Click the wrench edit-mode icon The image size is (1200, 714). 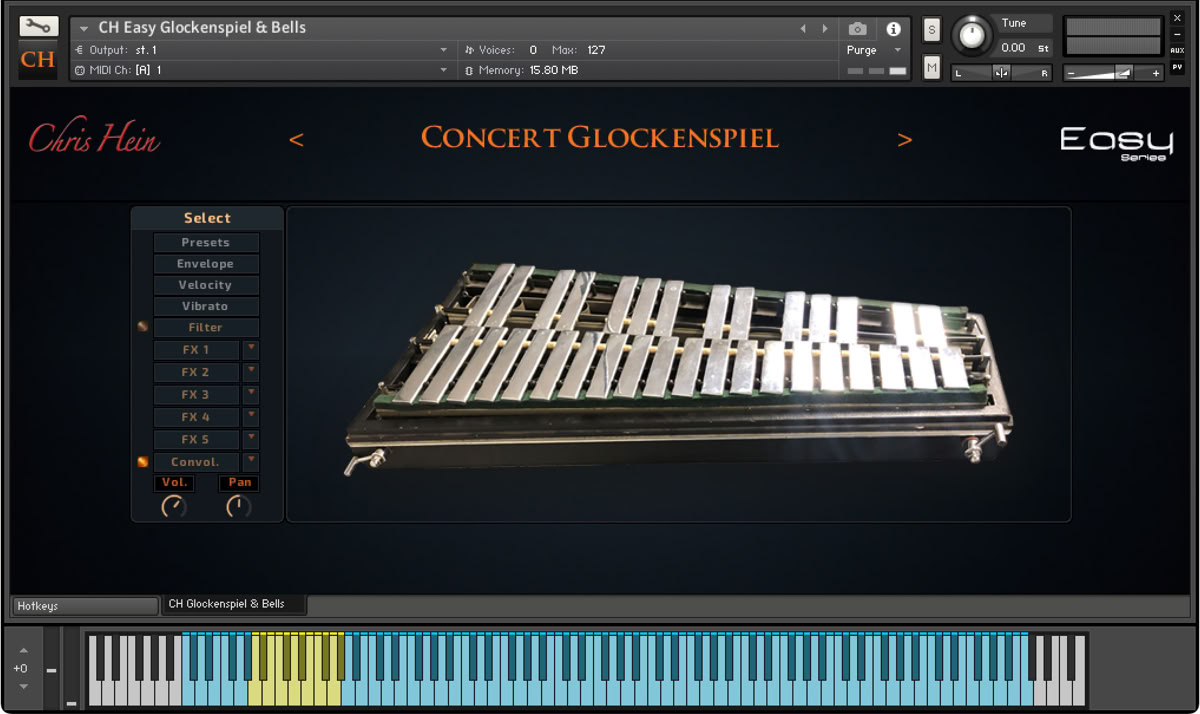(x=38, y=27)
